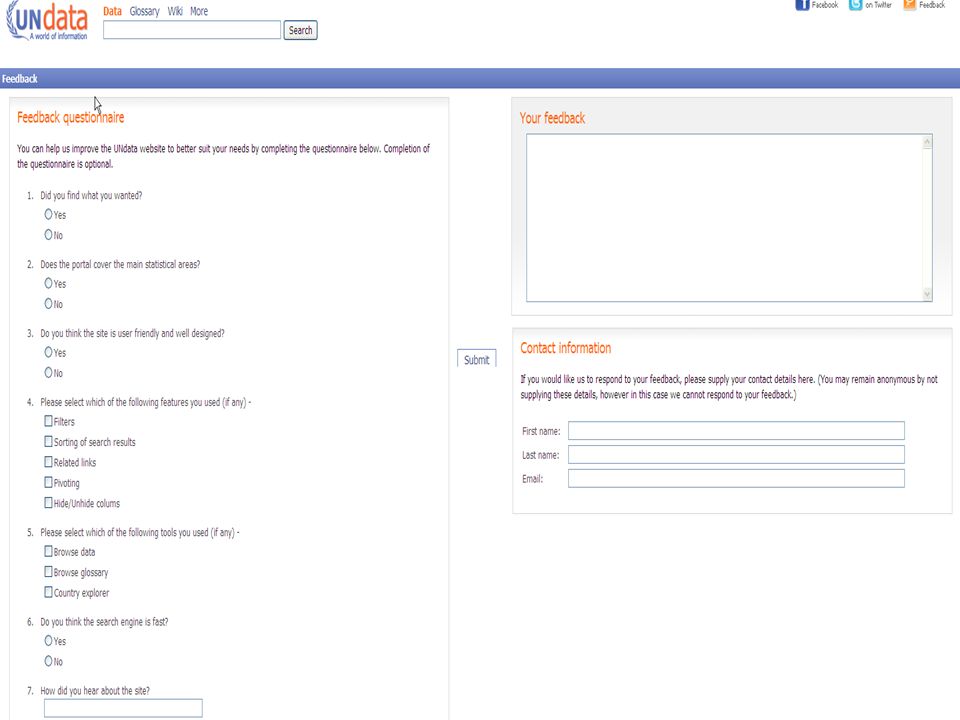Image resolution: width=960 pixels, height=720 pixels.
Task: Click the Last name input field
Action: tap(736, 454)
